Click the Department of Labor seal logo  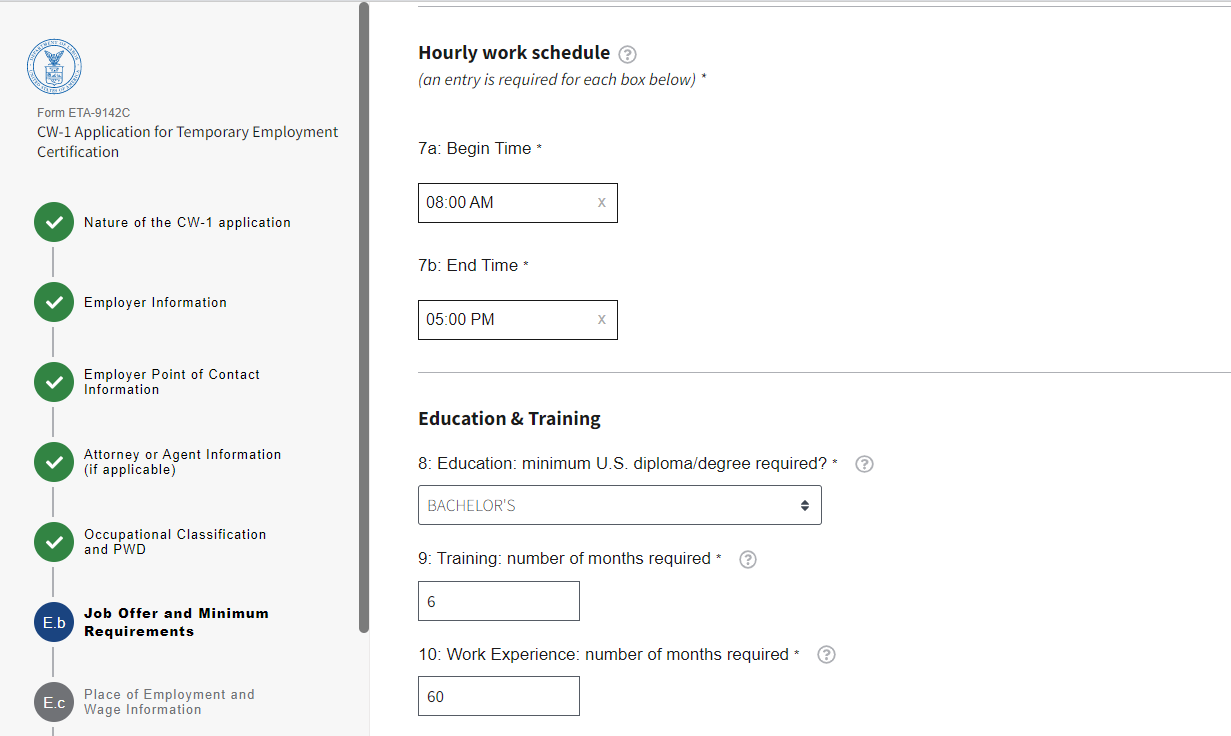tap(54, 67)
